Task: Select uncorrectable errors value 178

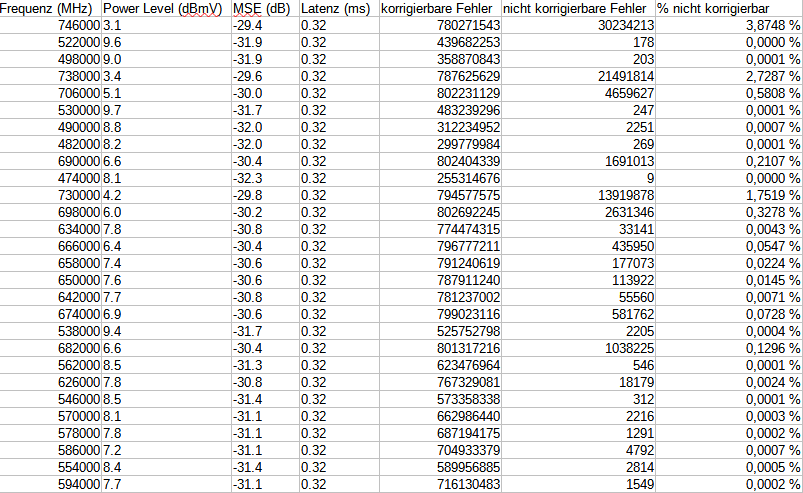Action: click(579, 42)
